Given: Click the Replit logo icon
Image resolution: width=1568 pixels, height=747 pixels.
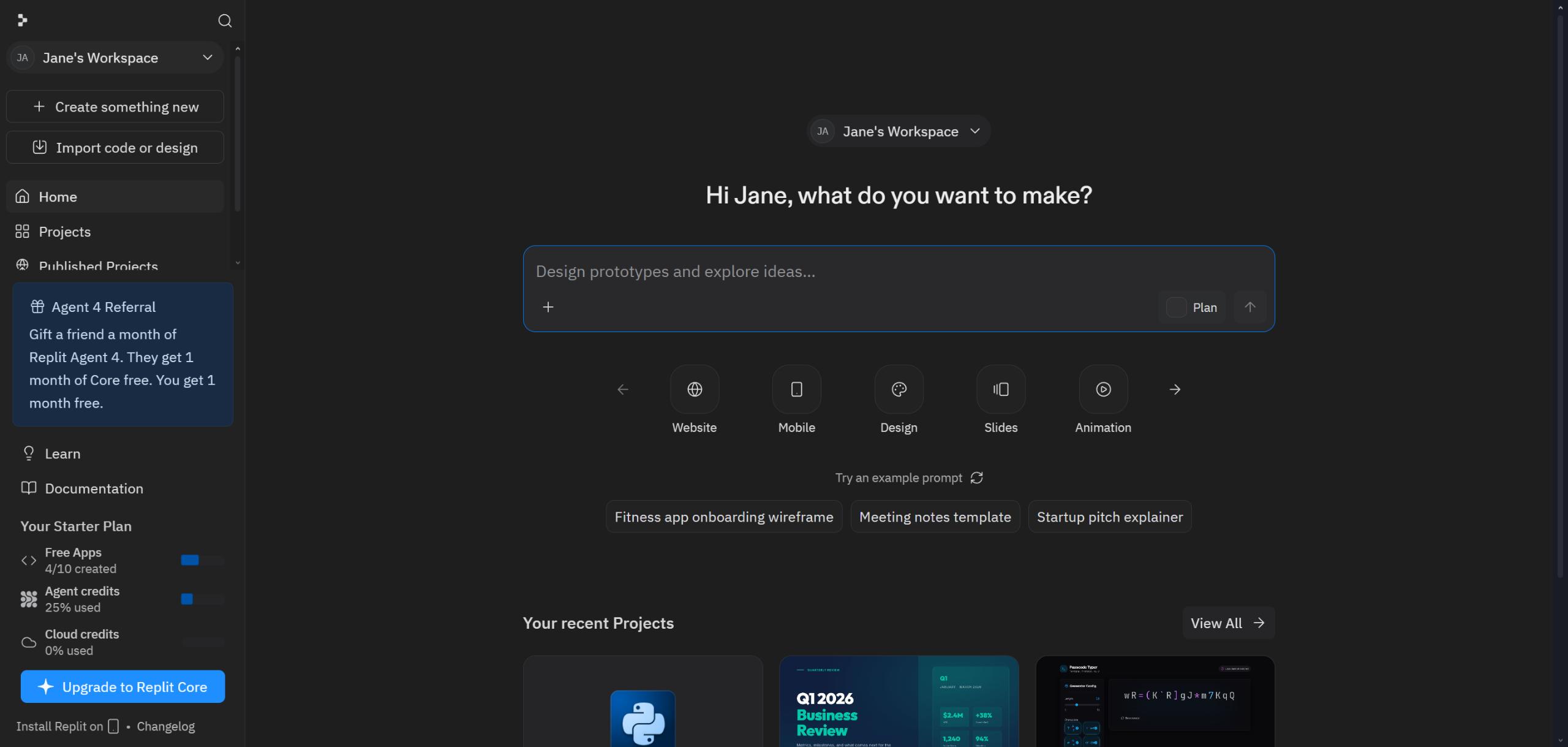Looking at the screenshot, I should pos(23,21).
